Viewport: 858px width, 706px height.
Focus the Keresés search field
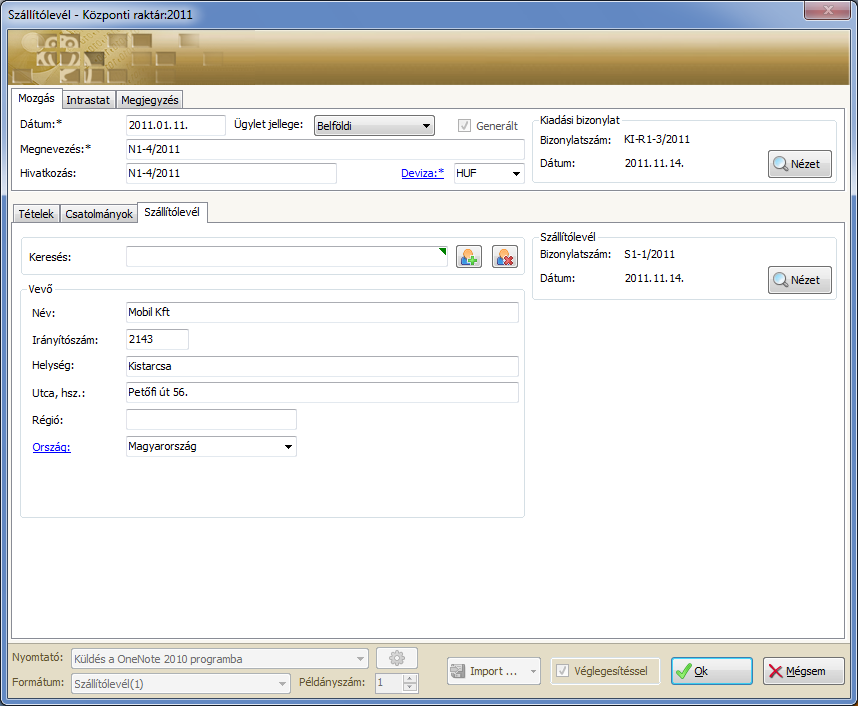pos(287,257)
